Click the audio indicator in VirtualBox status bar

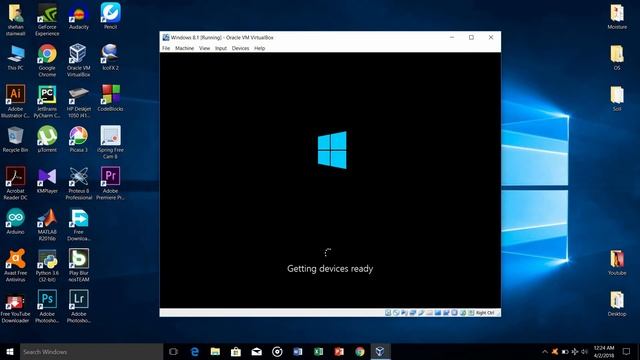[404, 313]
